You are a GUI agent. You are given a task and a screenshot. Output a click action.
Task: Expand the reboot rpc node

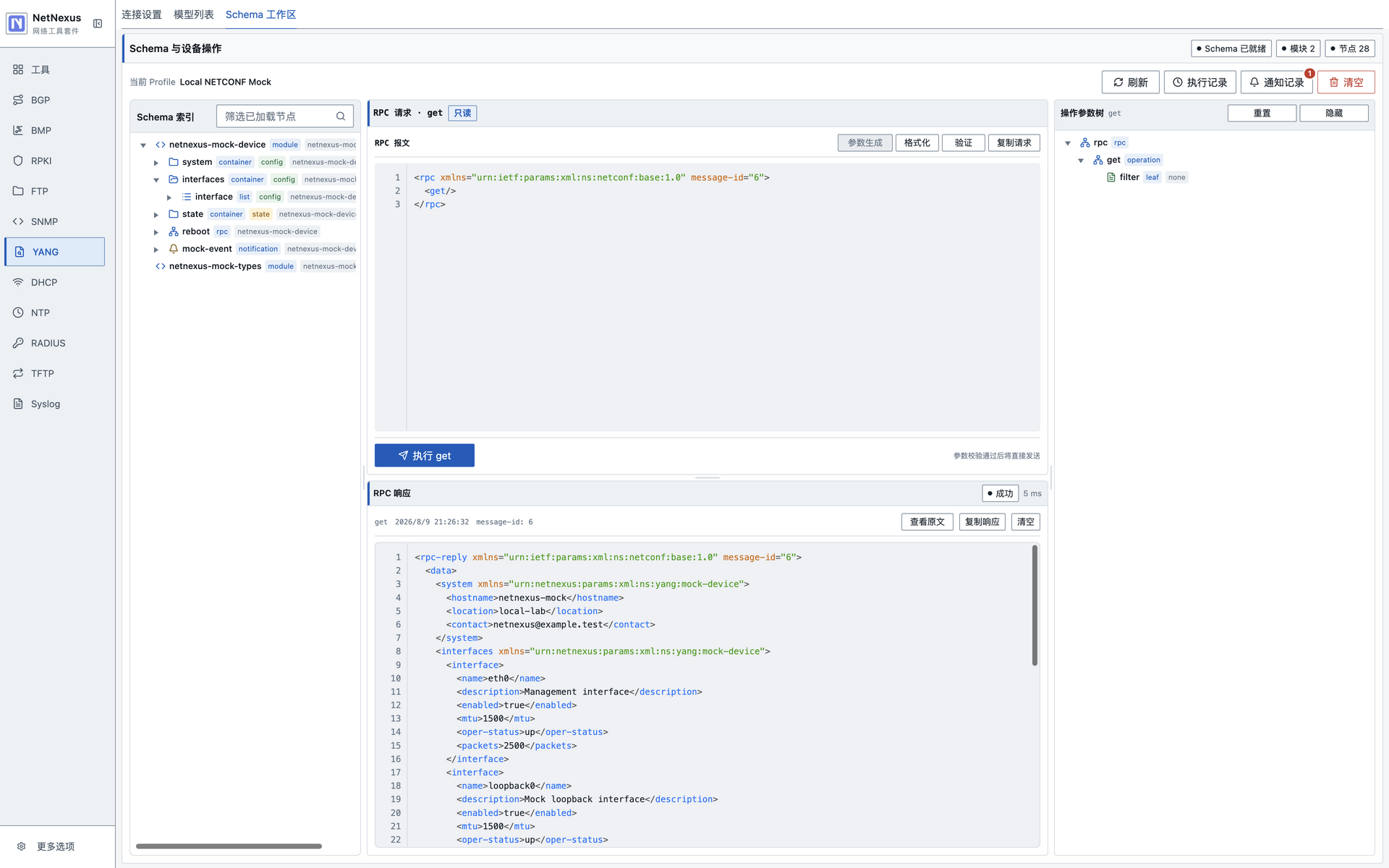click(x=156, y=232)
